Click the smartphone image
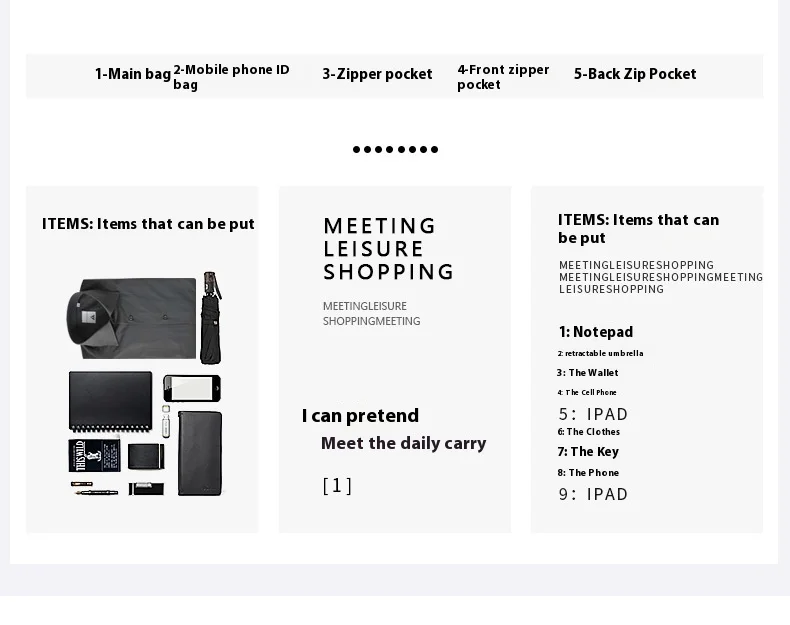The image size is (790, 625). 191,388
